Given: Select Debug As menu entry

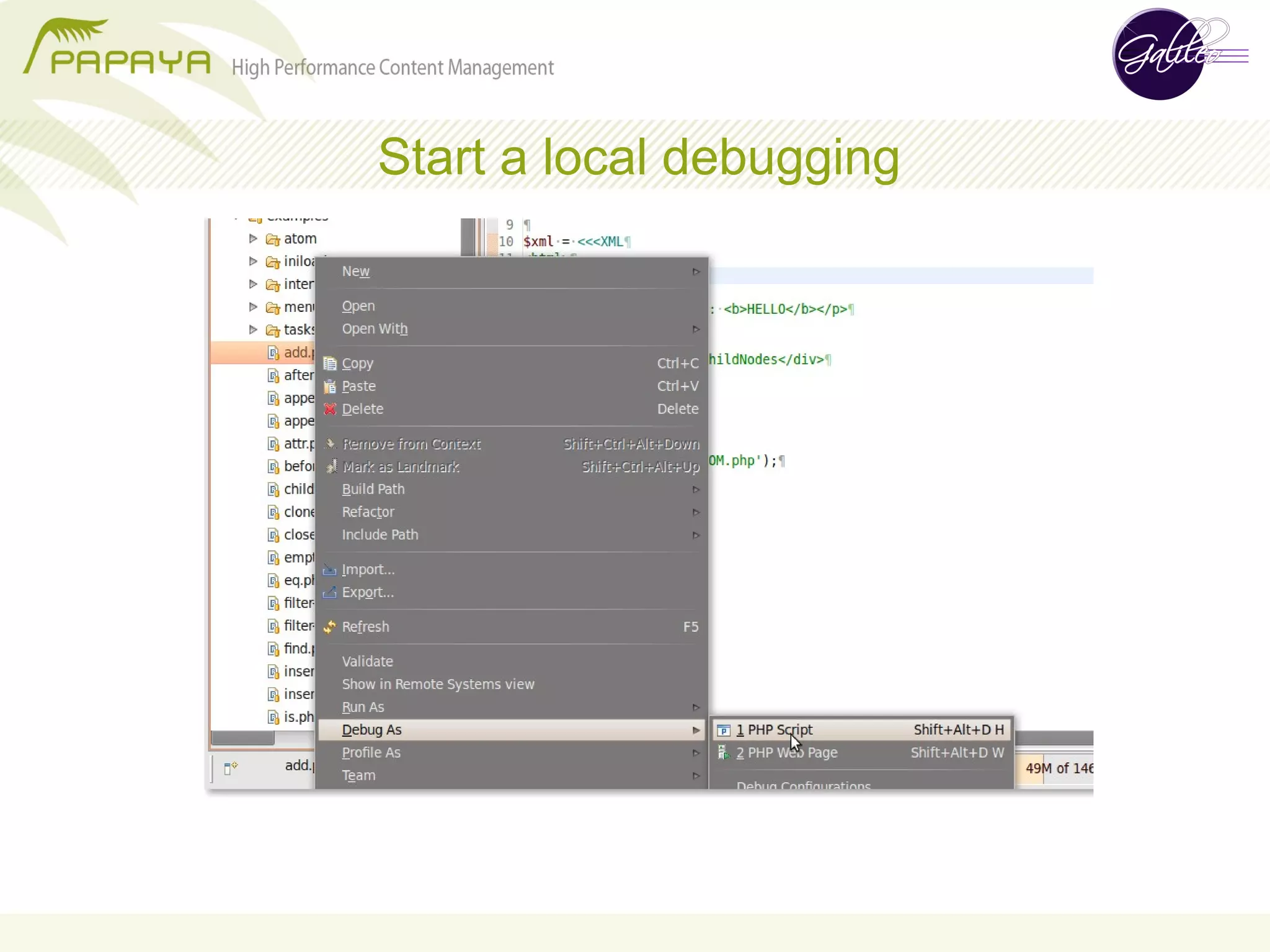Looking at the screenshot, I should 372,730.
